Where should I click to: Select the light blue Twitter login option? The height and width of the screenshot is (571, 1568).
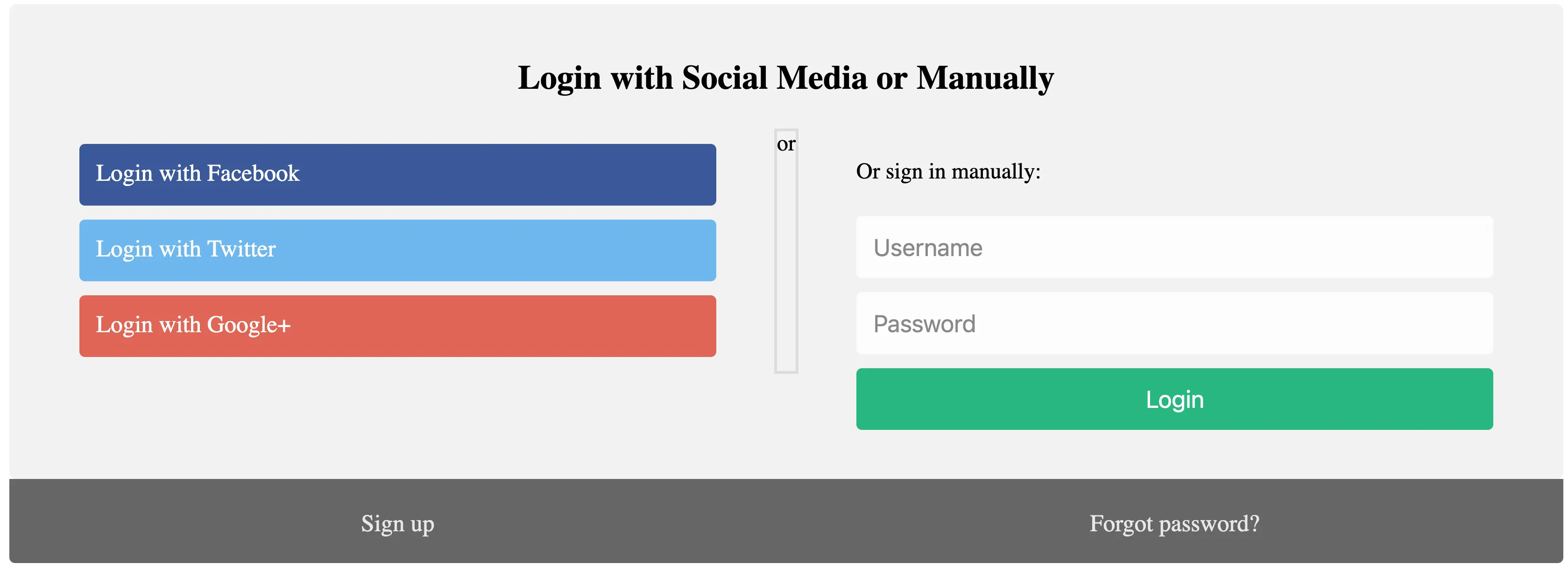click(x=397, y=250)
